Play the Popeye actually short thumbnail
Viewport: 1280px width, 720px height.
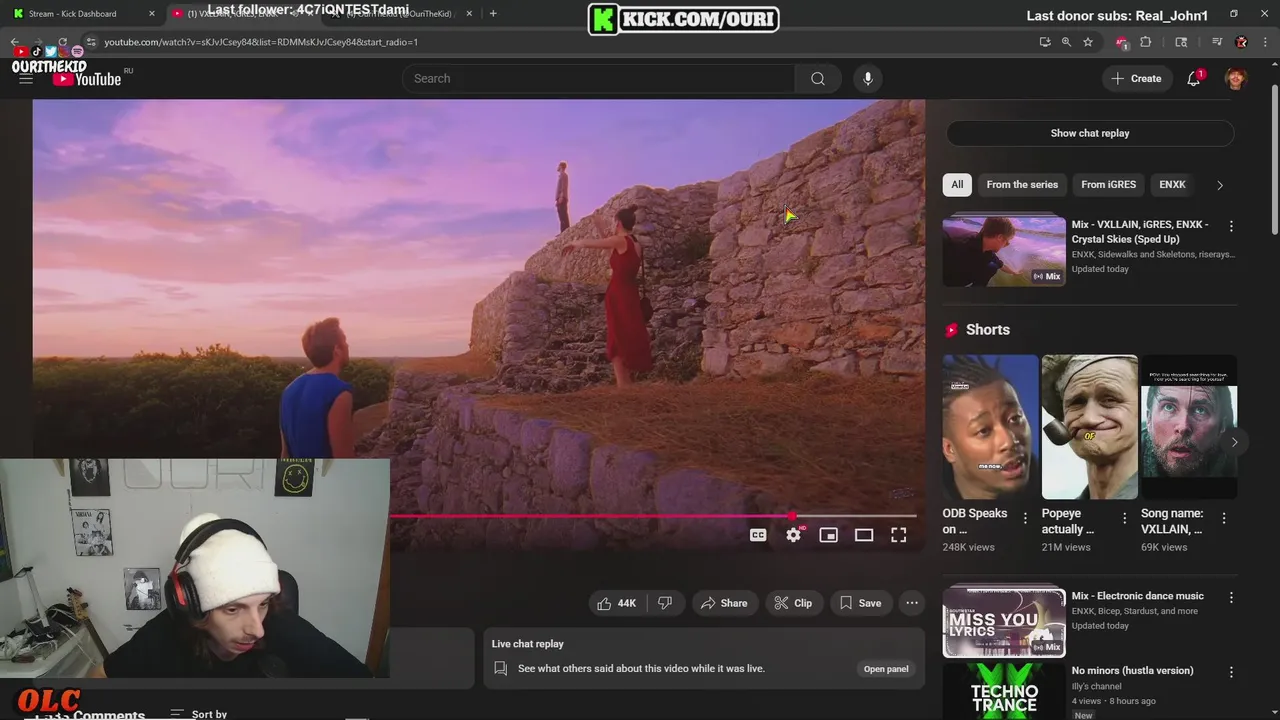click(1089, 427)
